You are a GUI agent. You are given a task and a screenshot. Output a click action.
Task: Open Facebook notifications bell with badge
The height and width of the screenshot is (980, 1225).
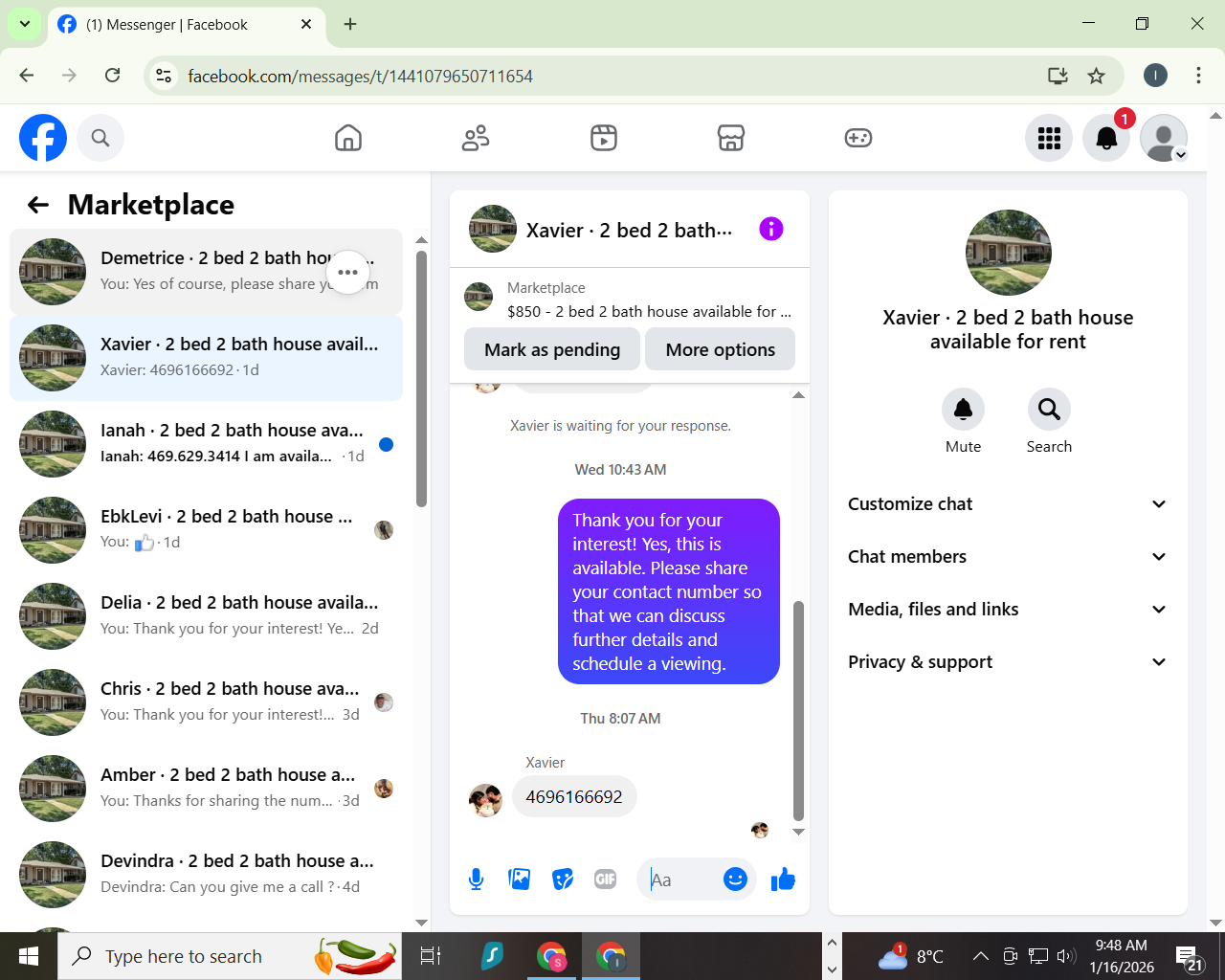(x=1106, y=138)
